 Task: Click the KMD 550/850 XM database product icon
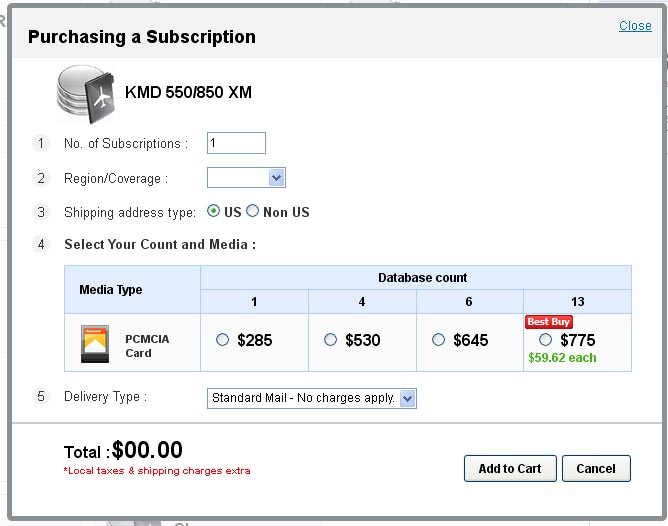coord(86,95)
